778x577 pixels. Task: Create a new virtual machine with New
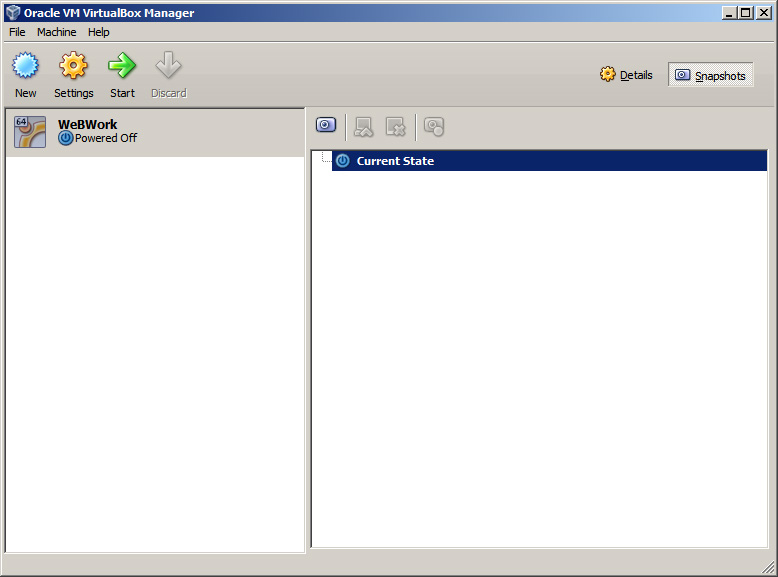[x=25, y=74]
